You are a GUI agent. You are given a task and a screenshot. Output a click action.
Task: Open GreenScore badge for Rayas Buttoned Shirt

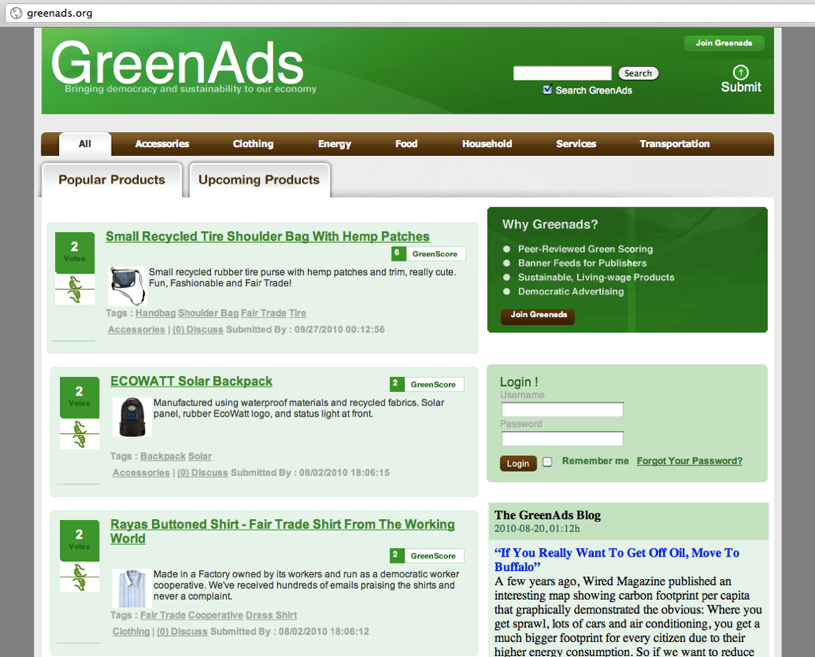click(427, 556)
